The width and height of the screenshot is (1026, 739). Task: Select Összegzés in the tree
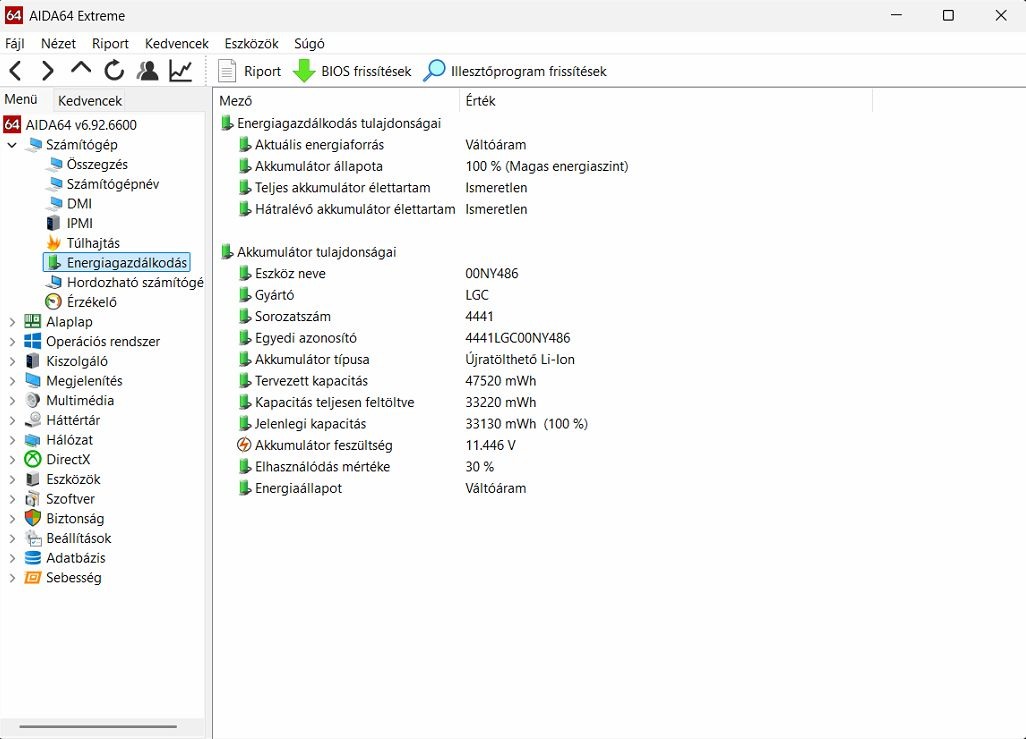[x=97, y=164]
